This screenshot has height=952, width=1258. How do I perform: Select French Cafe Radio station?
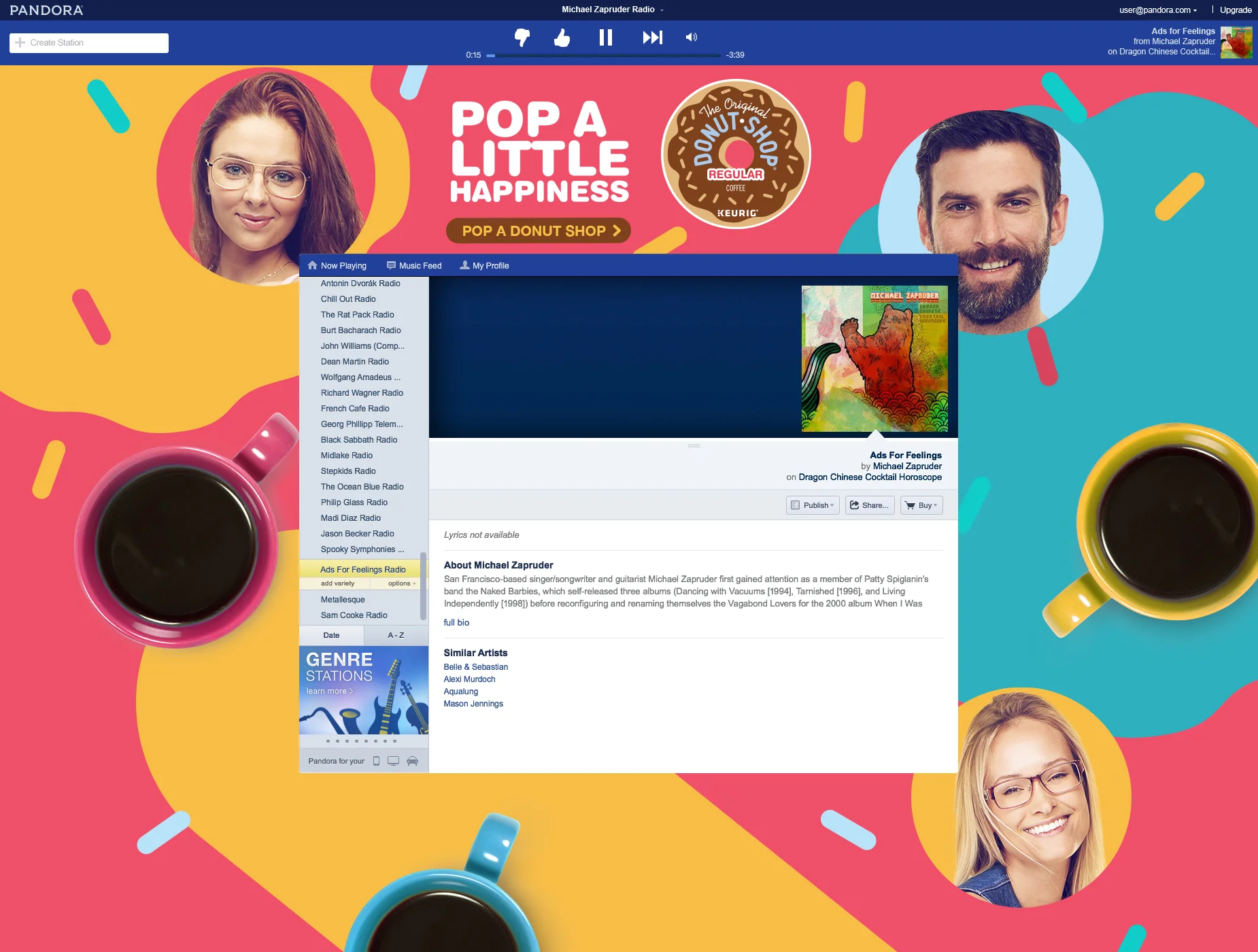[355, 409]
